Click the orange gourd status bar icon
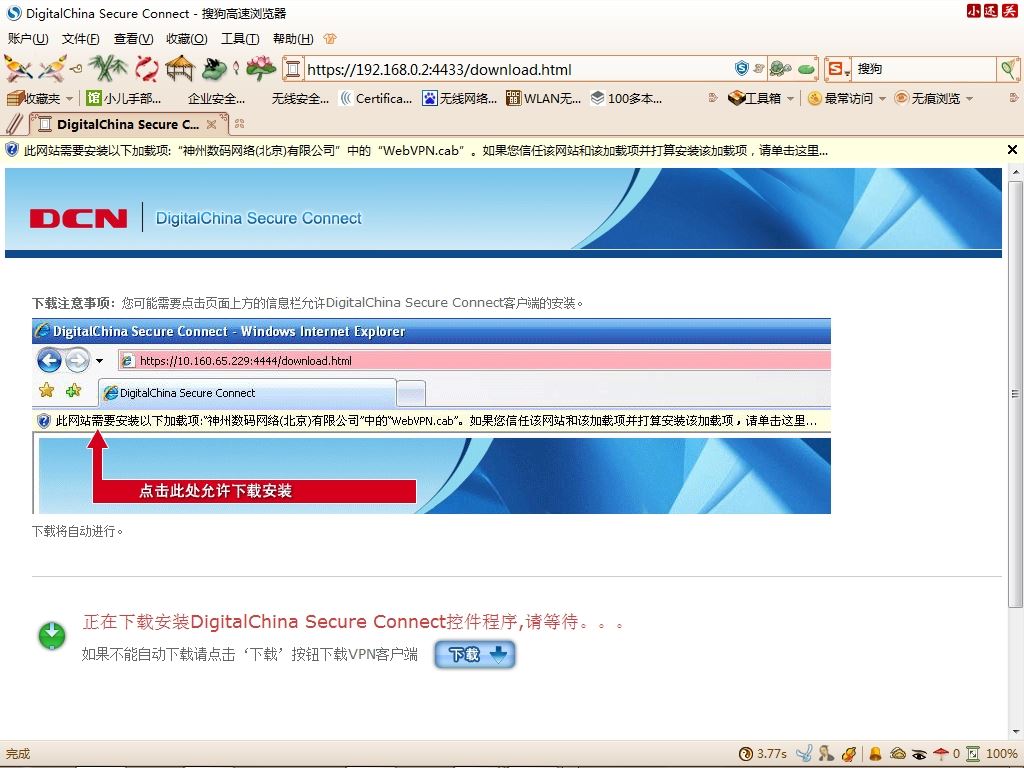Screen dimensions: 1024x768 pos(850,754)
